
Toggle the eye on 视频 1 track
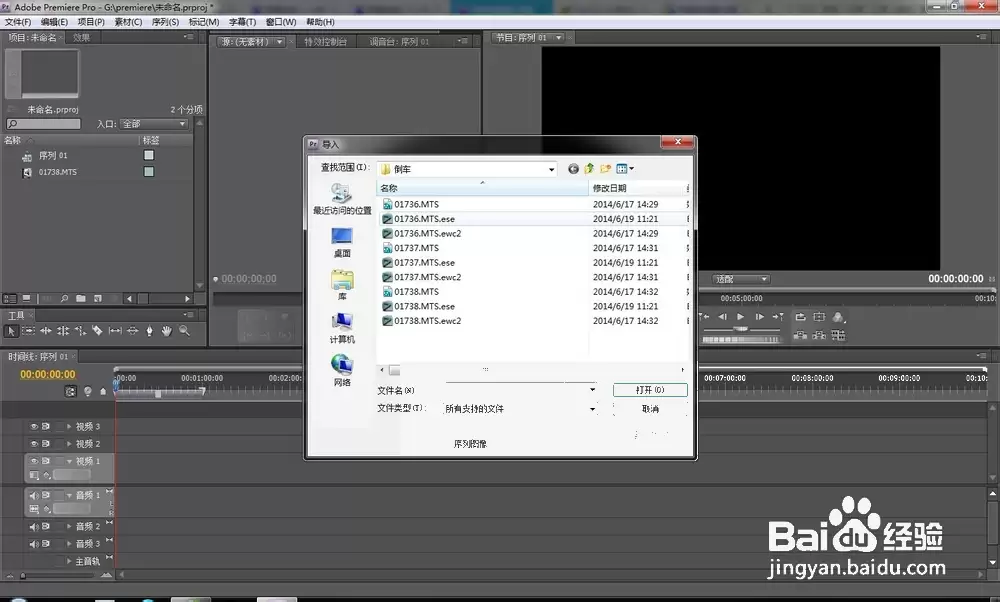(34, 460)
